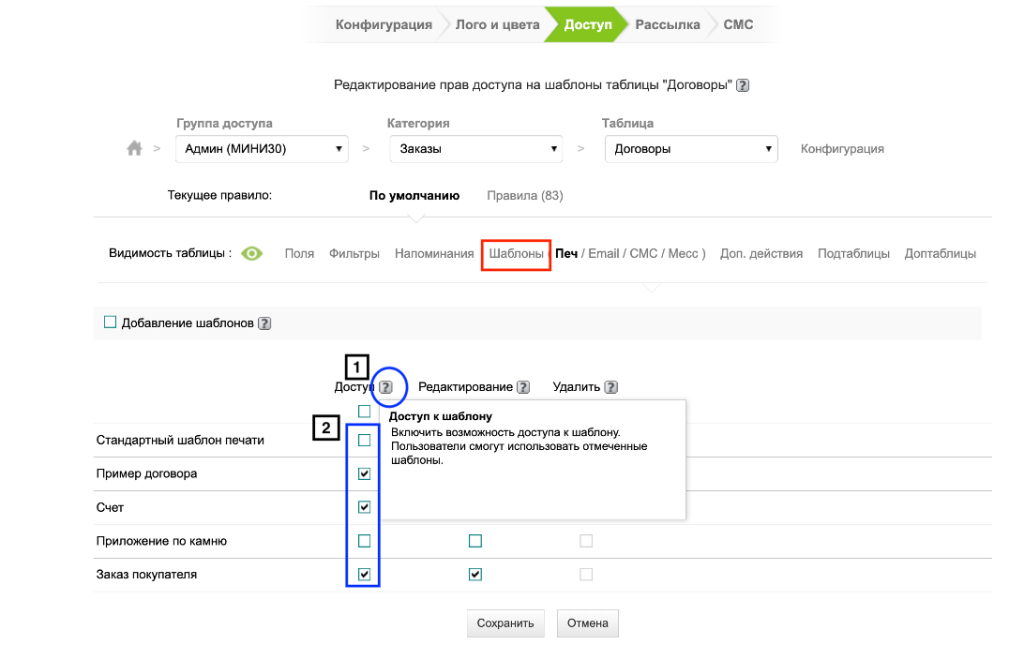Screen dimensions: 1024x645
Task: Click help icon next to Редактирование column
Action: click(x=523, y=387)
